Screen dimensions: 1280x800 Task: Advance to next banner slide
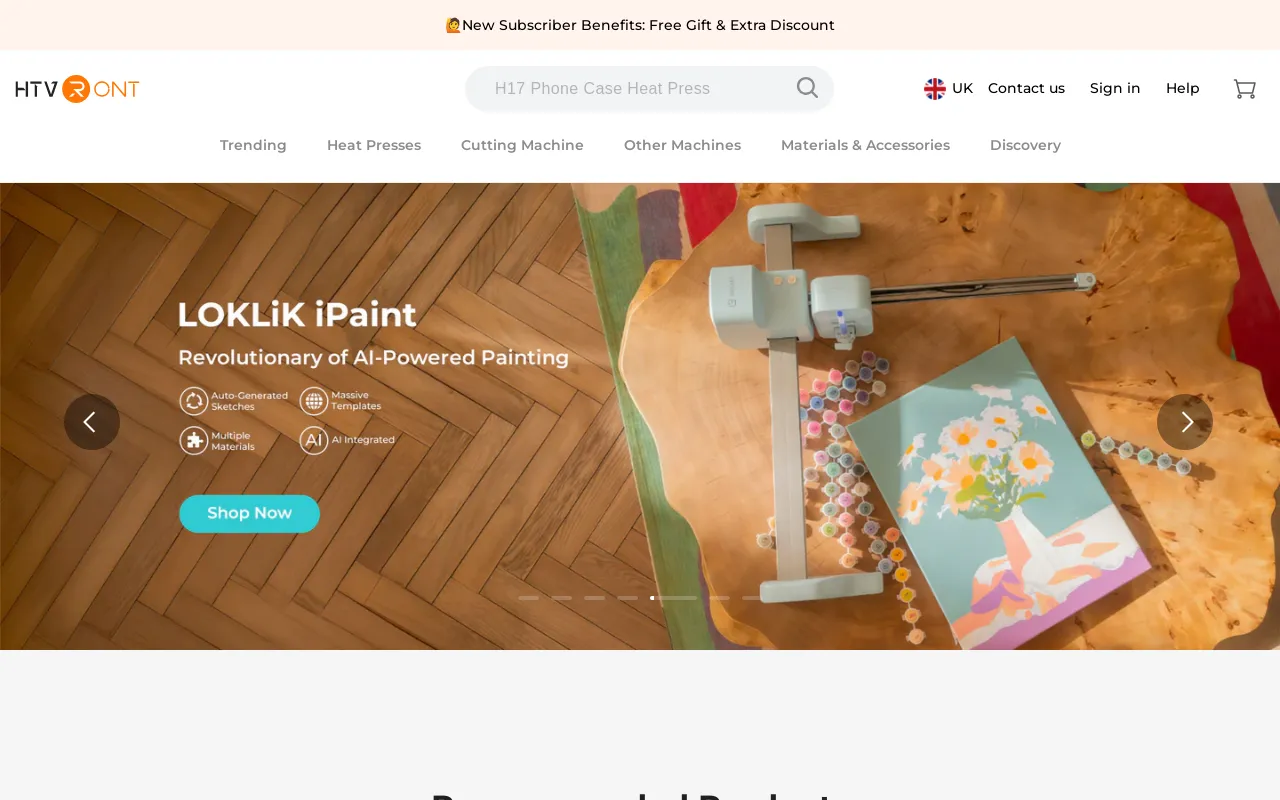click(x=1185, y=422)
